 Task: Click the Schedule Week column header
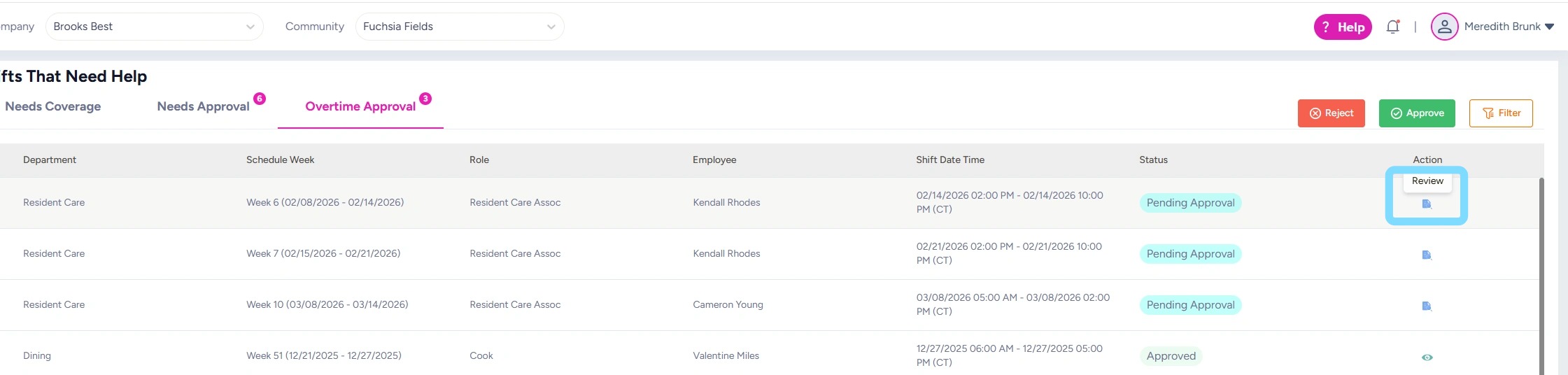point(280,160)
